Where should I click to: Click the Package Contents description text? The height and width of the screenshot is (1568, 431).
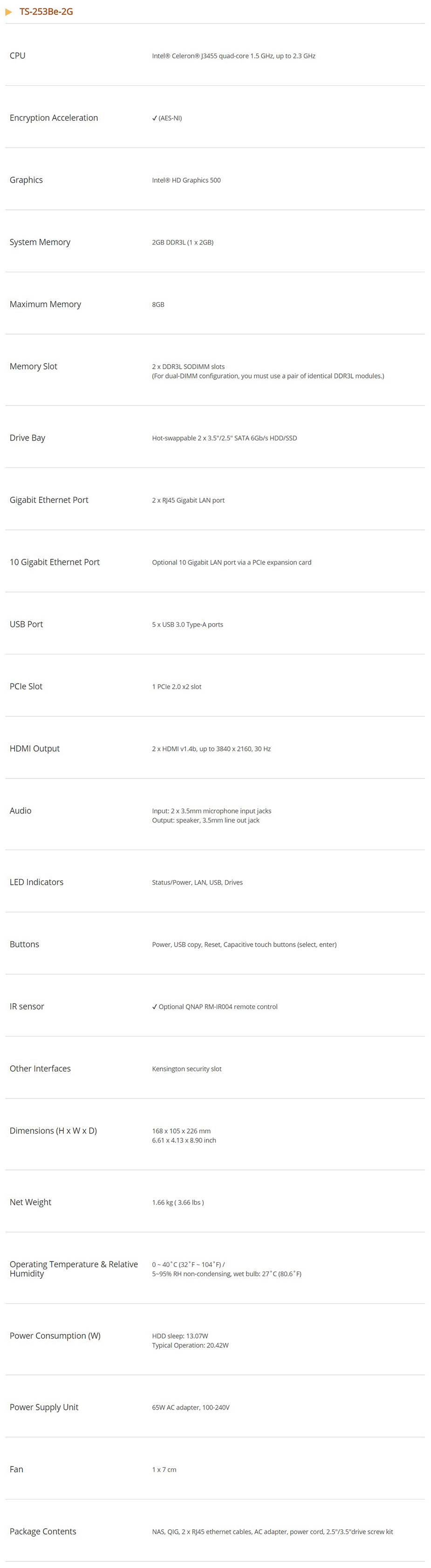coord(272,1532)
